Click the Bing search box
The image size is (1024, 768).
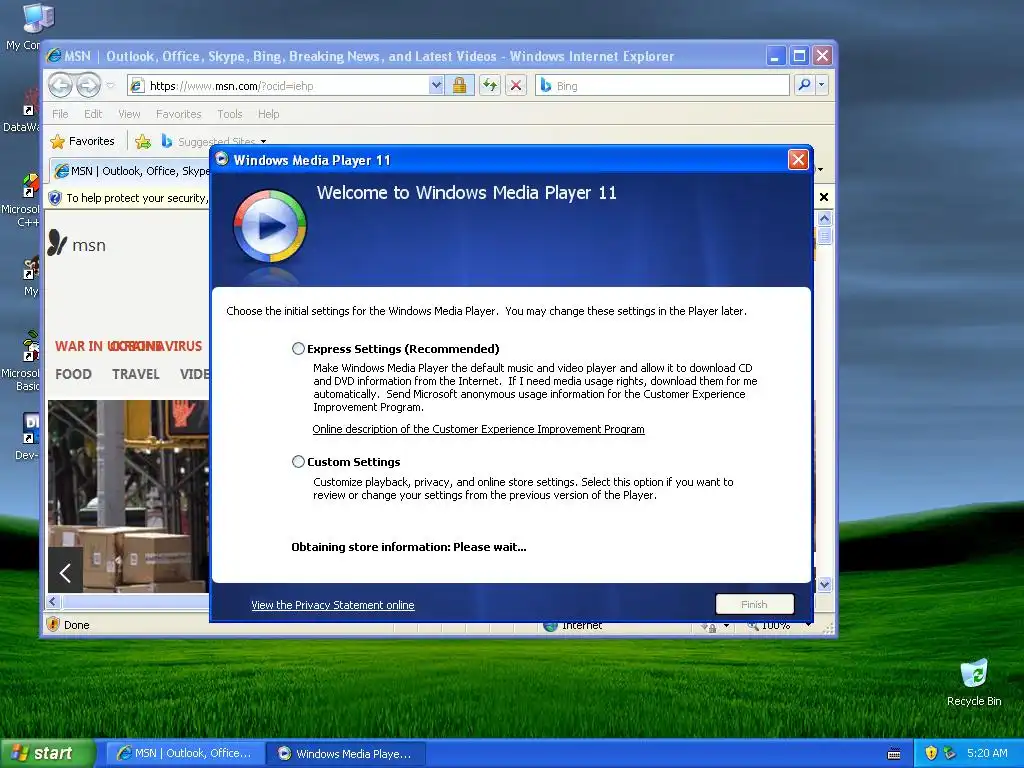coord(662,86)
